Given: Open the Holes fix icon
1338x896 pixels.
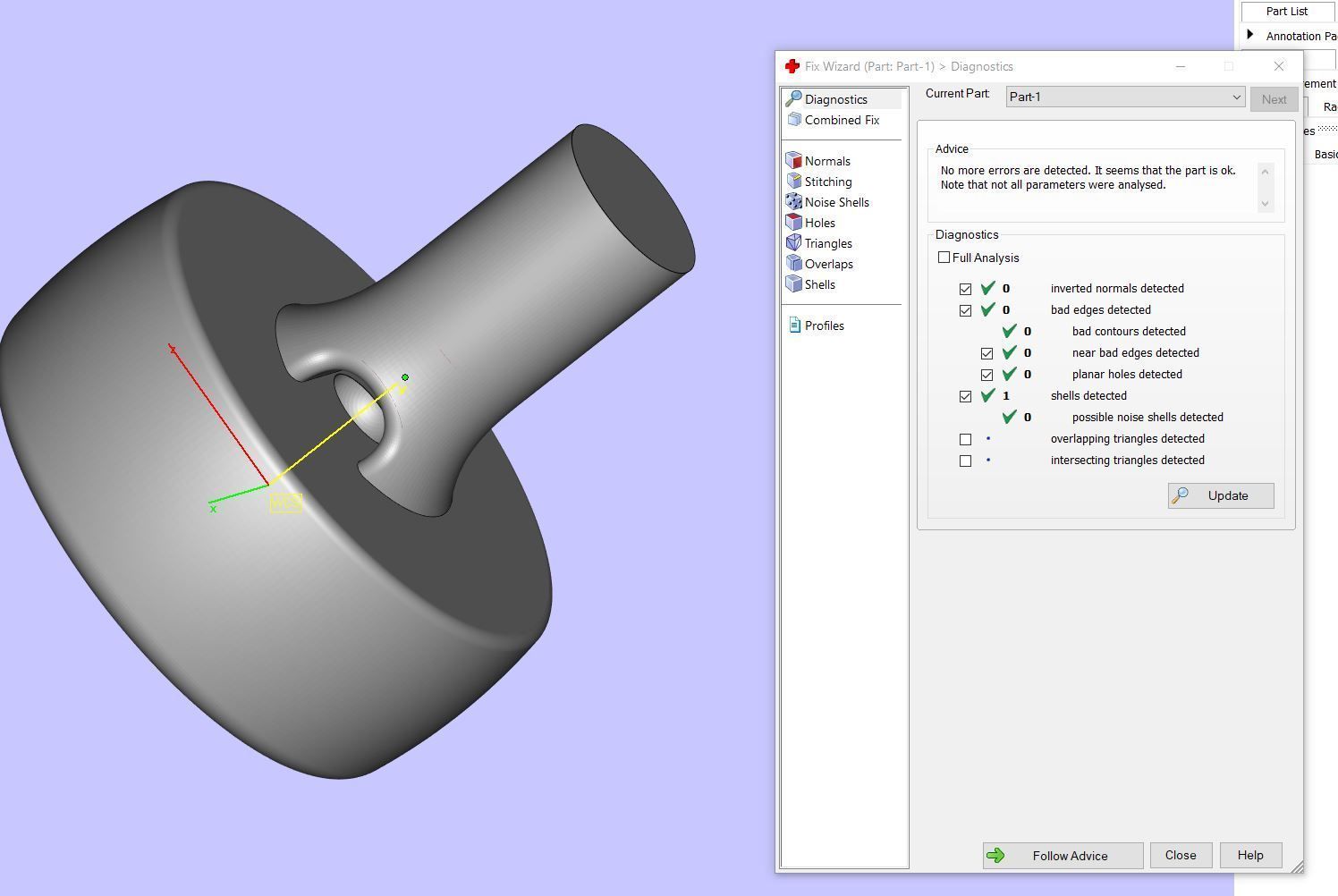Looking at the screenshot, I should pyautogui.click(x=793, y=223).
